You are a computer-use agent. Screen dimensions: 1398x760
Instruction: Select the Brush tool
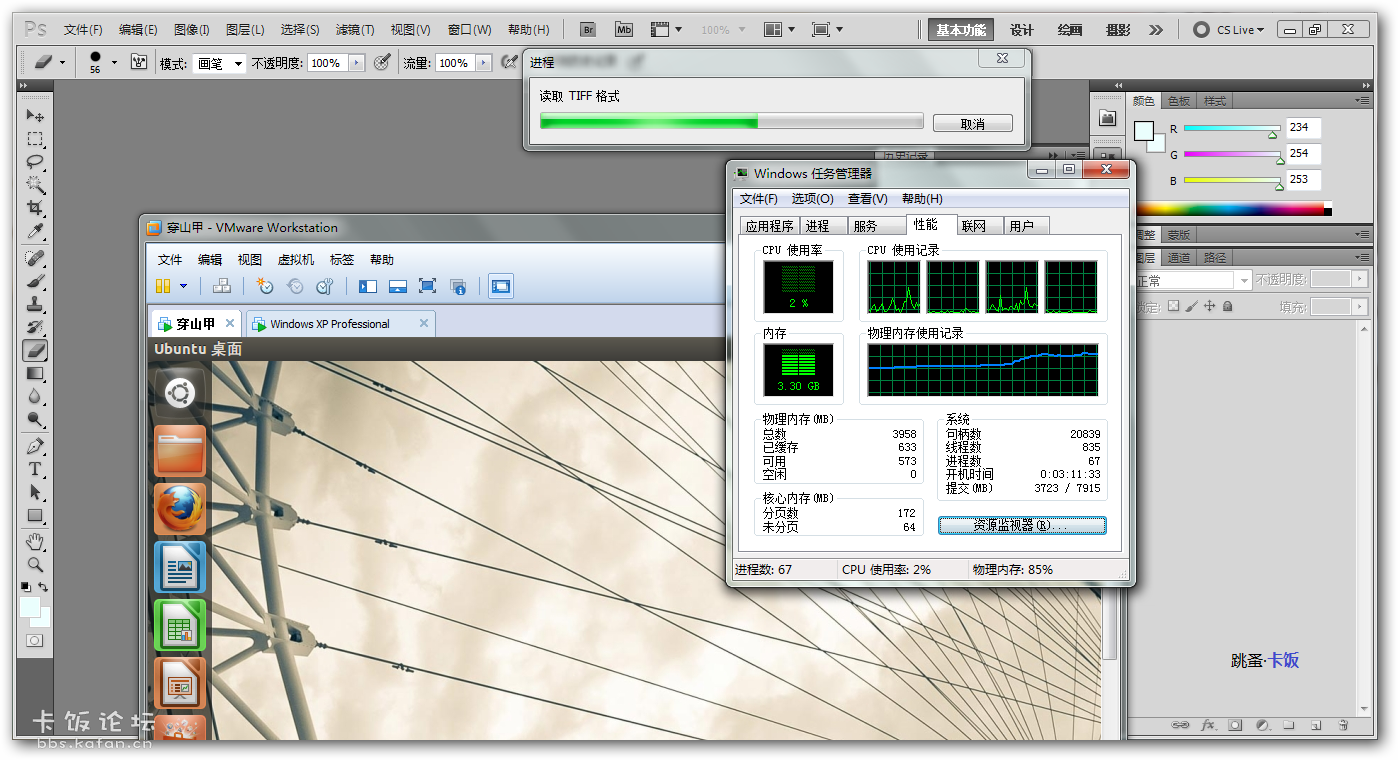tap(35, 281)
